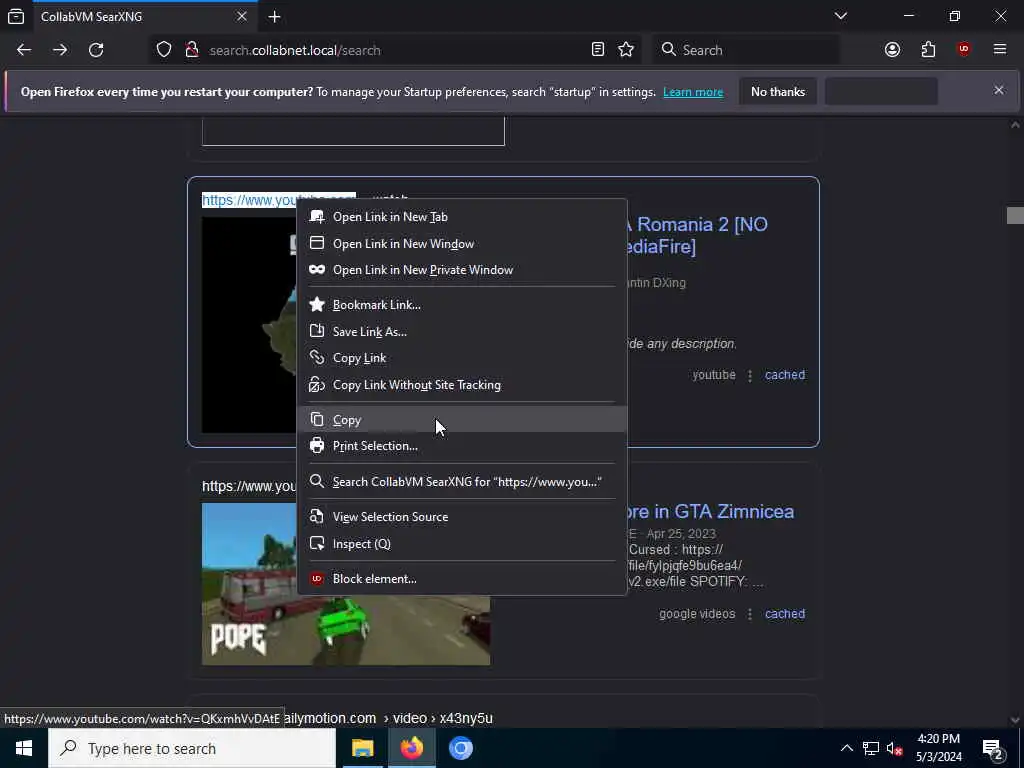
Task: Open the GTA Zimnicea video title link
Action: pyautogui.click(x=711, y=511)
